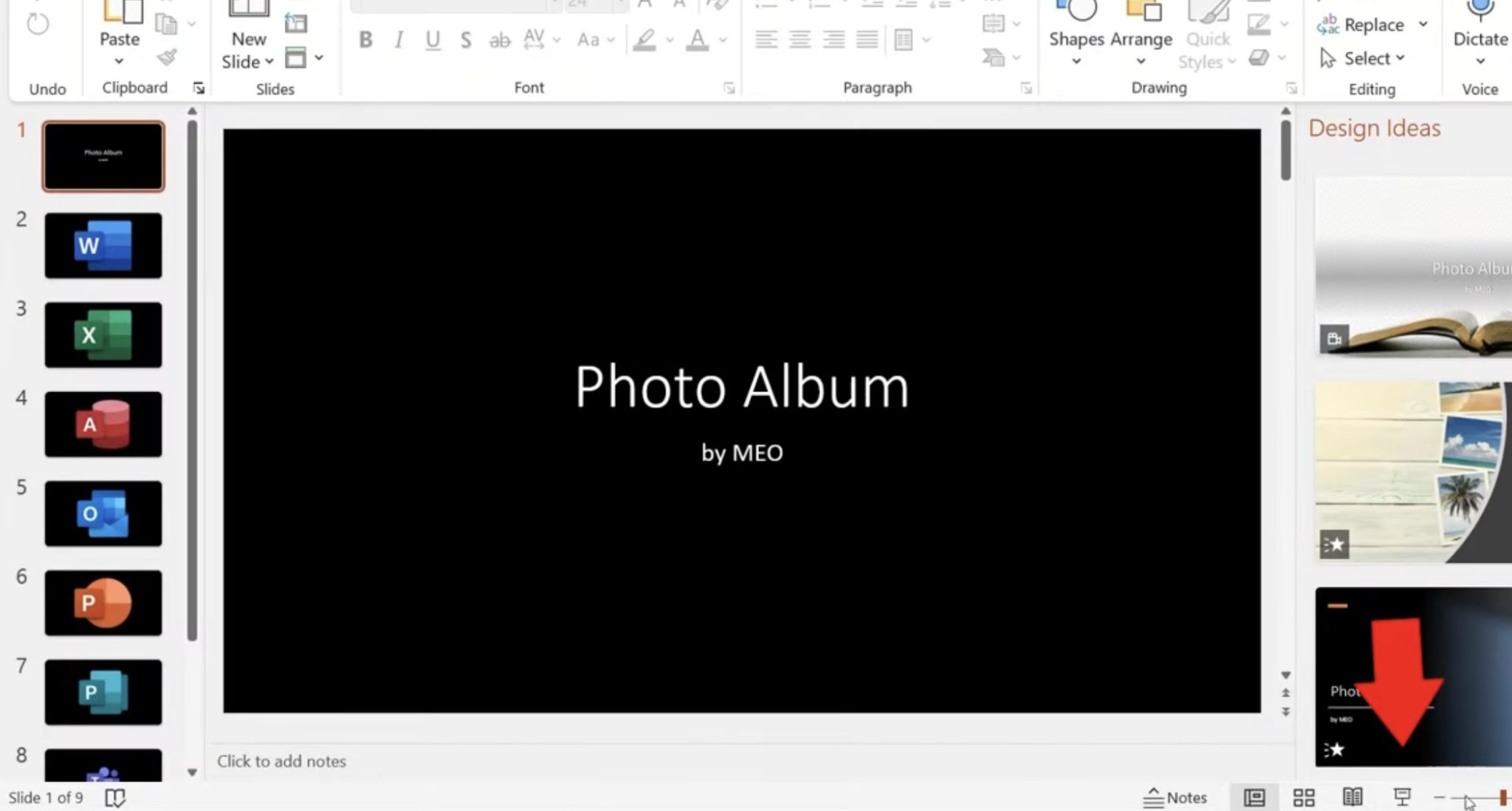Apply strikethrough formatting
This screenshot has height=811, width=1512.
pyautogui.click(x=501, y=41)
